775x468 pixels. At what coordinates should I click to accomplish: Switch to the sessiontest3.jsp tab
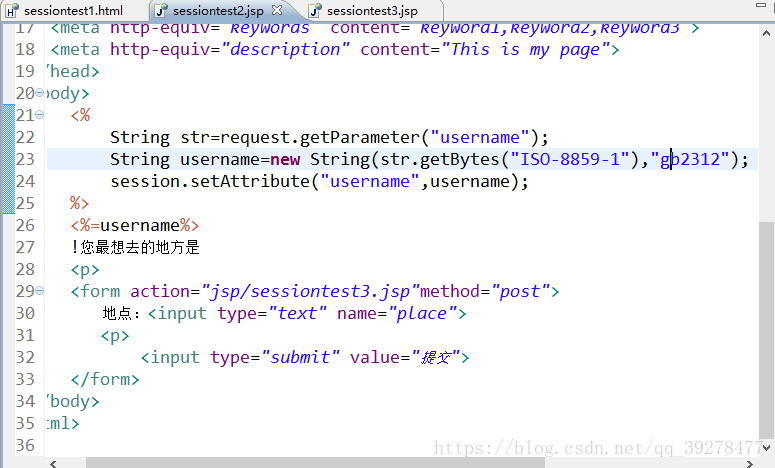coord(372,10)
